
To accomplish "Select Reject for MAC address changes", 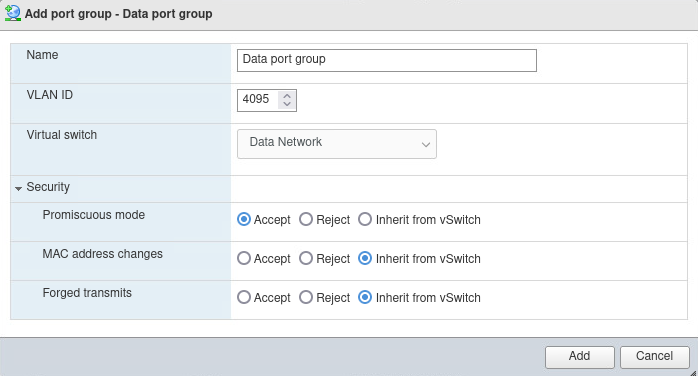I will pyautogui.click(x=306, y=259).
